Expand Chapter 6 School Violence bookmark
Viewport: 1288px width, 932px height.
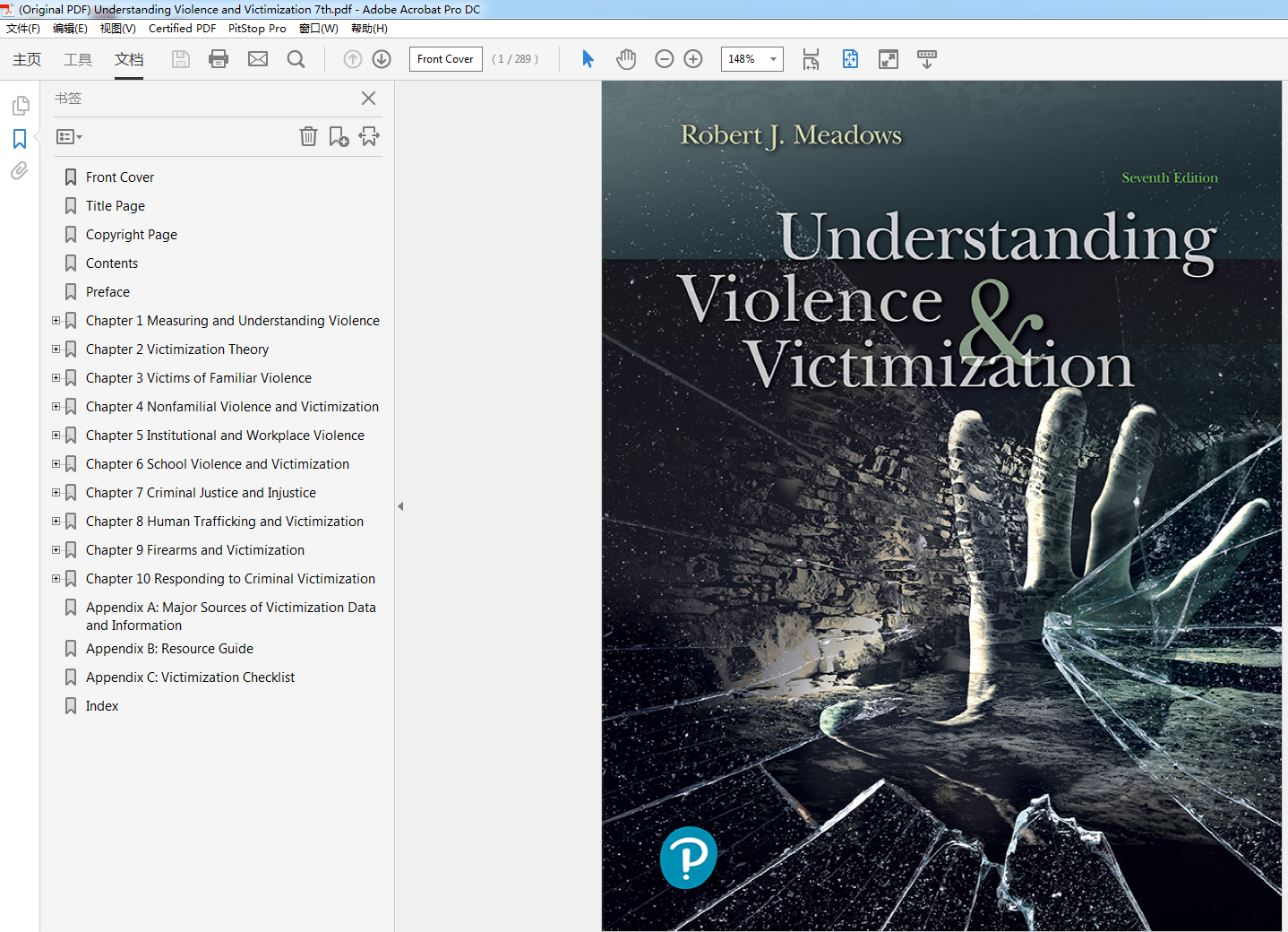click(x=56, y=463)
